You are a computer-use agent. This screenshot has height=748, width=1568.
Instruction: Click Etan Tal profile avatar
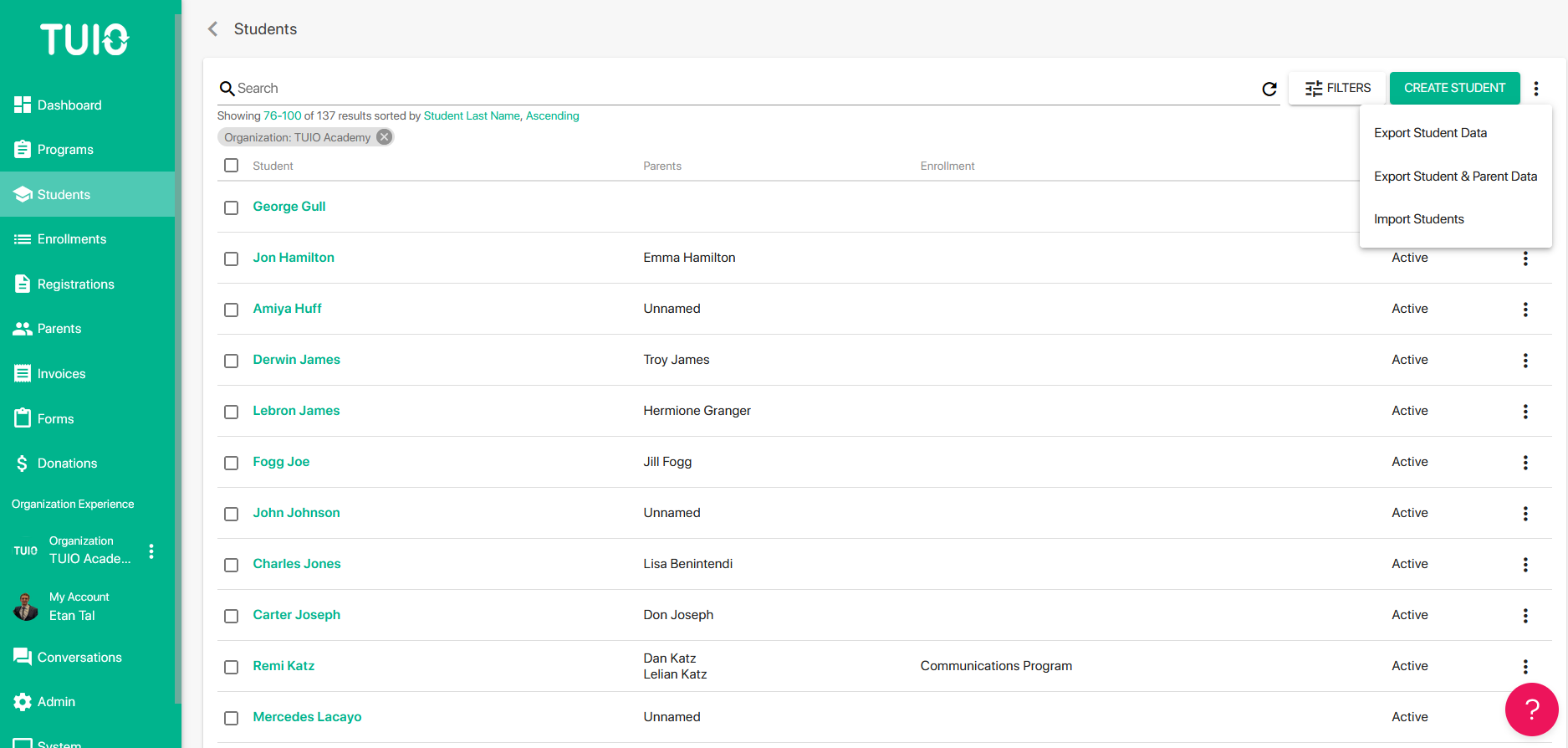(26, 607)
